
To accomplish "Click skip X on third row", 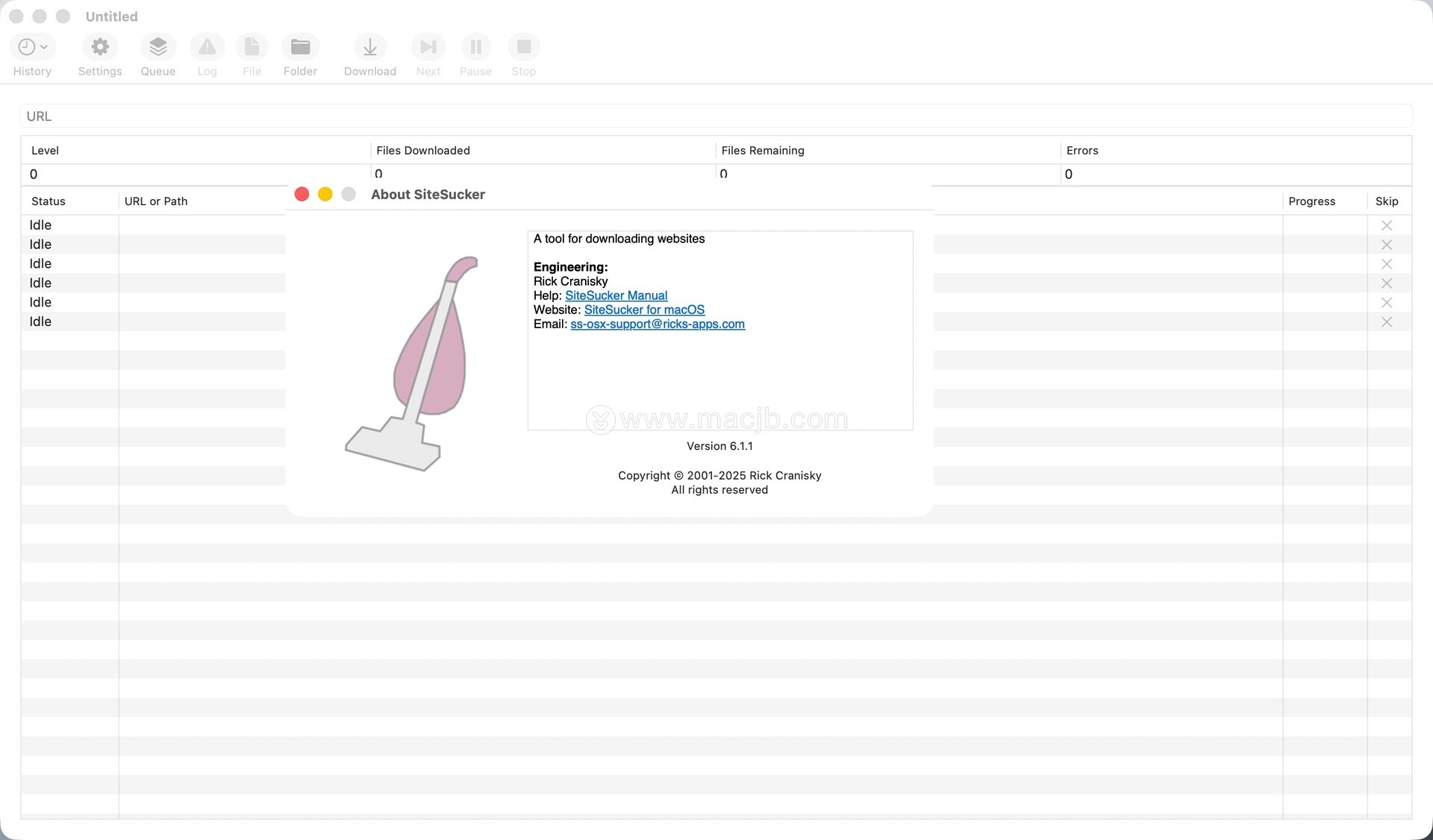I will tap(1386, 264).
